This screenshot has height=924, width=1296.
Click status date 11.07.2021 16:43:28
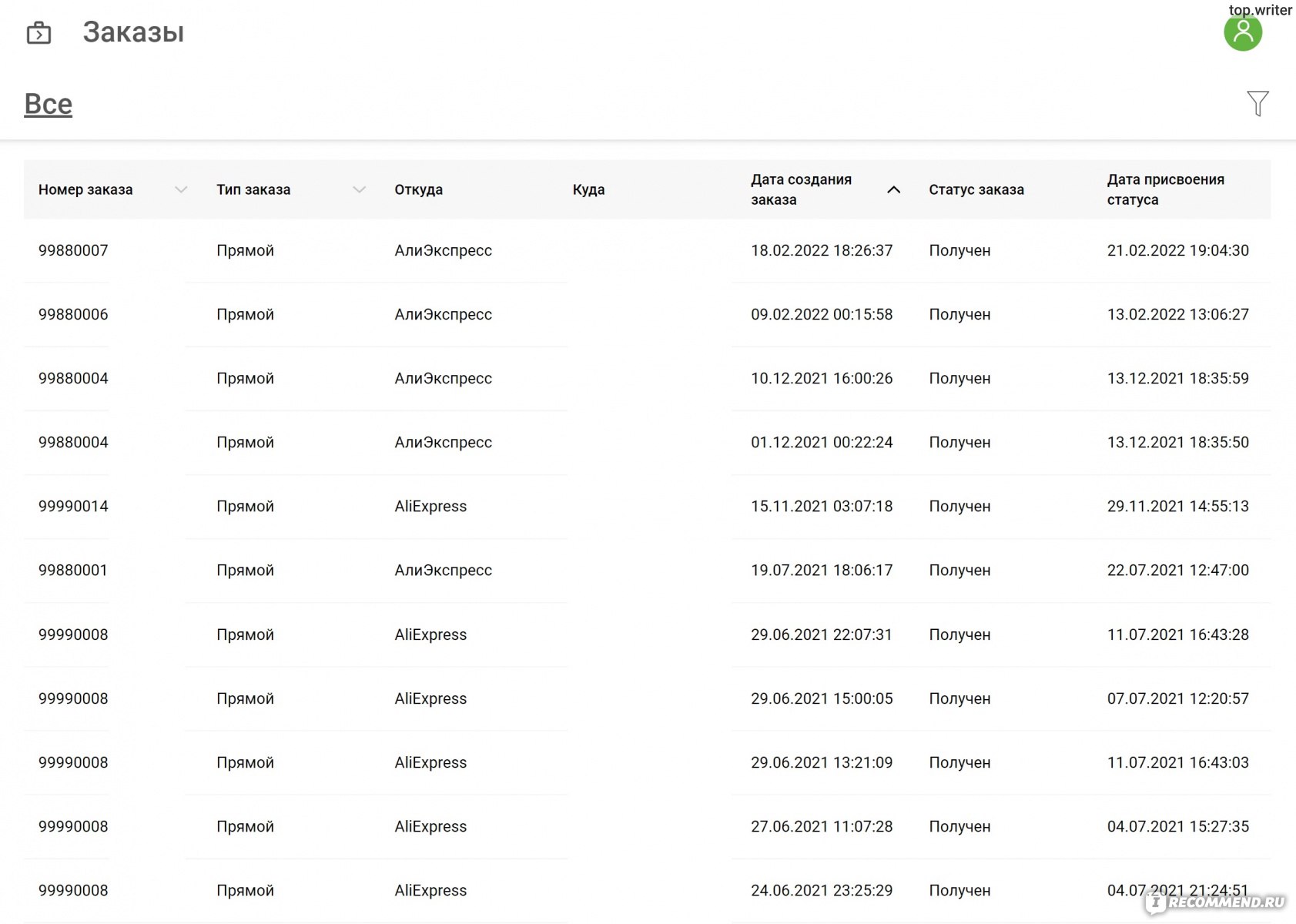[x=1177, y=634]
